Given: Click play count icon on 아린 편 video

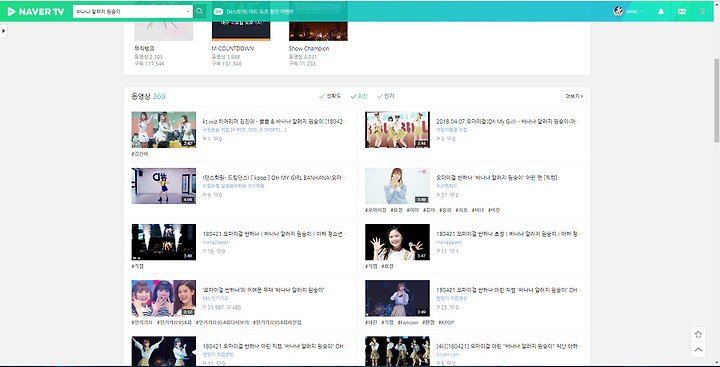Looking at the screenshot, I should 438,195.
